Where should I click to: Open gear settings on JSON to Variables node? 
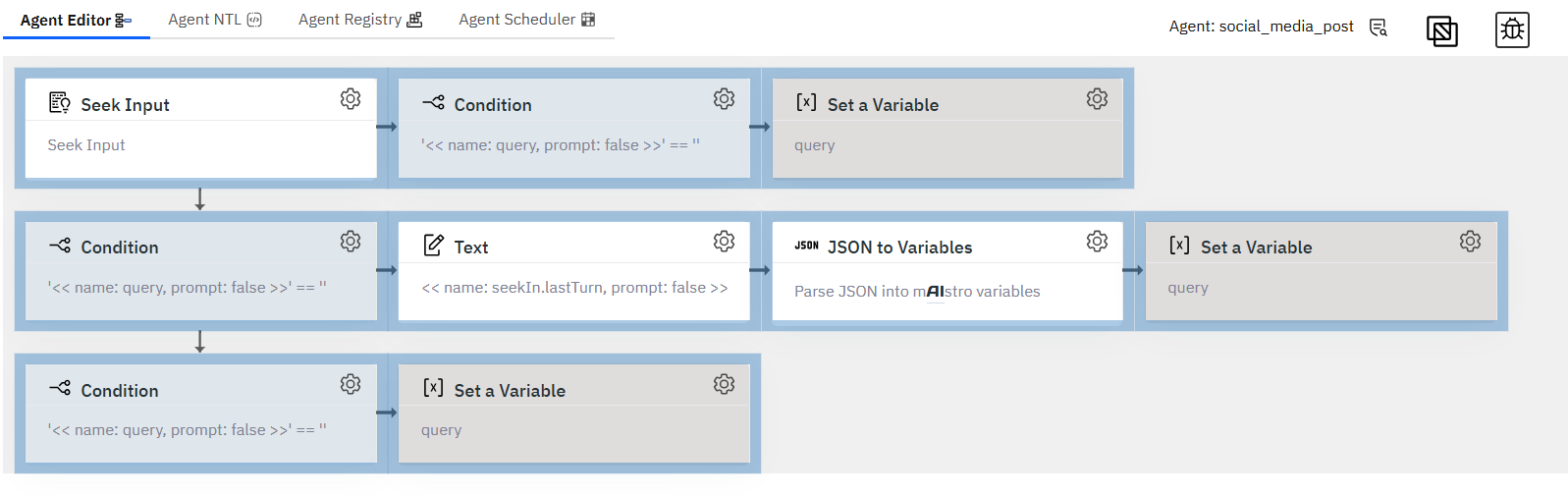pyautogui.click(x=1097, y=242)
